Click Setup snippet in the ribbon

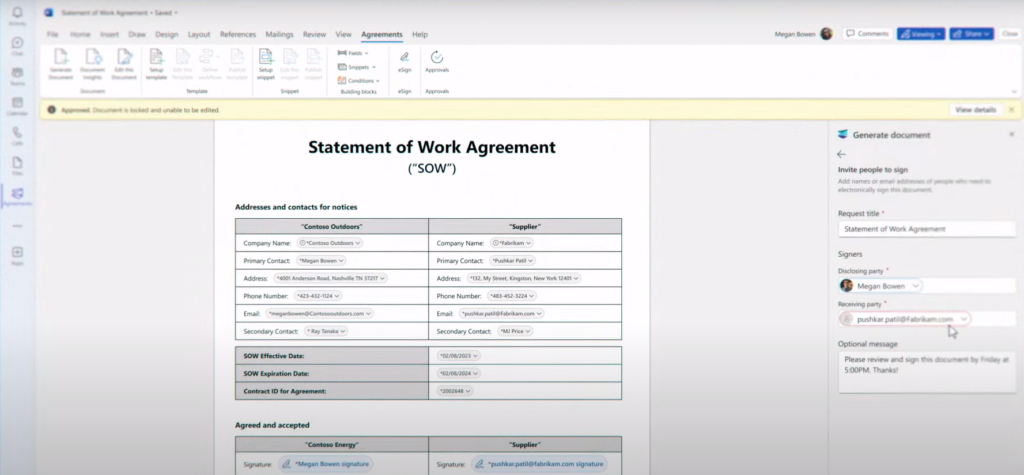click(x=266, y=64)
